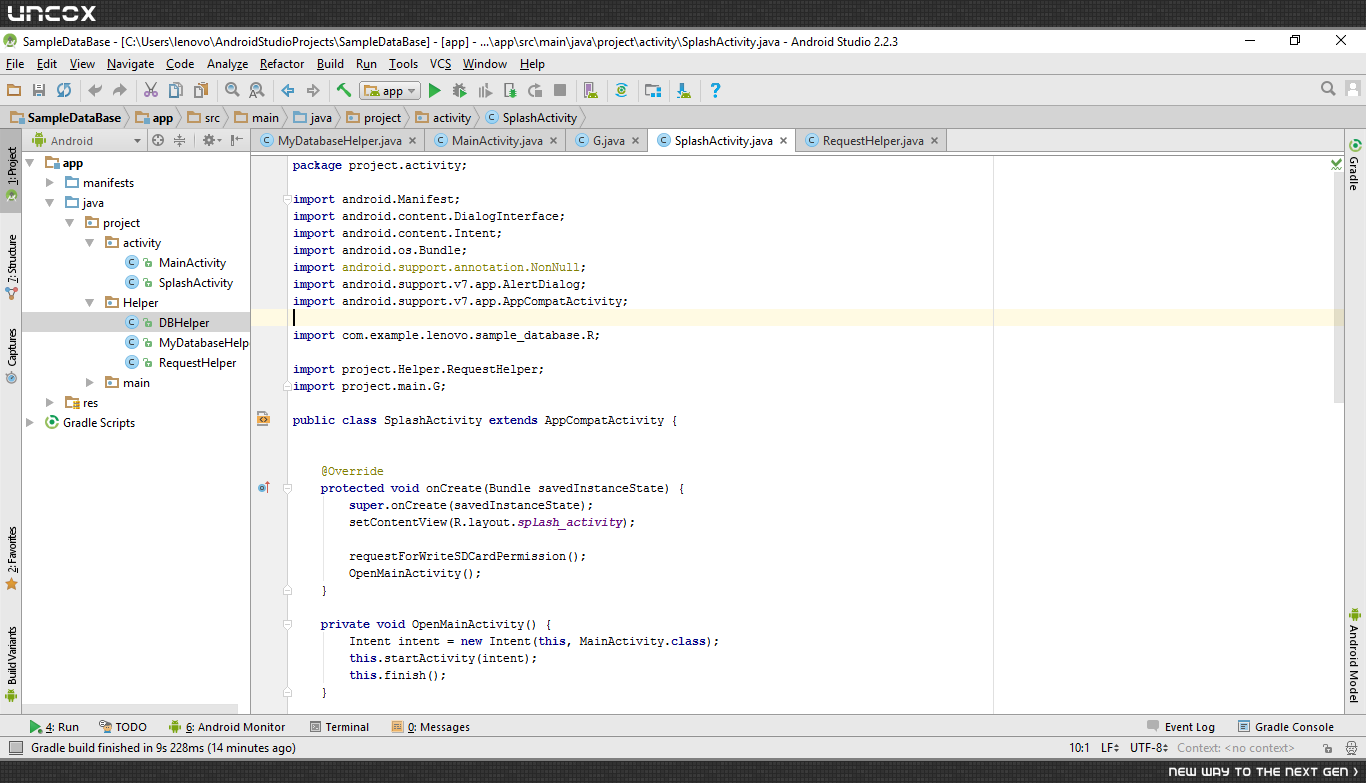Click Search Everywhere magnifier at top right

click(1328, 89)
